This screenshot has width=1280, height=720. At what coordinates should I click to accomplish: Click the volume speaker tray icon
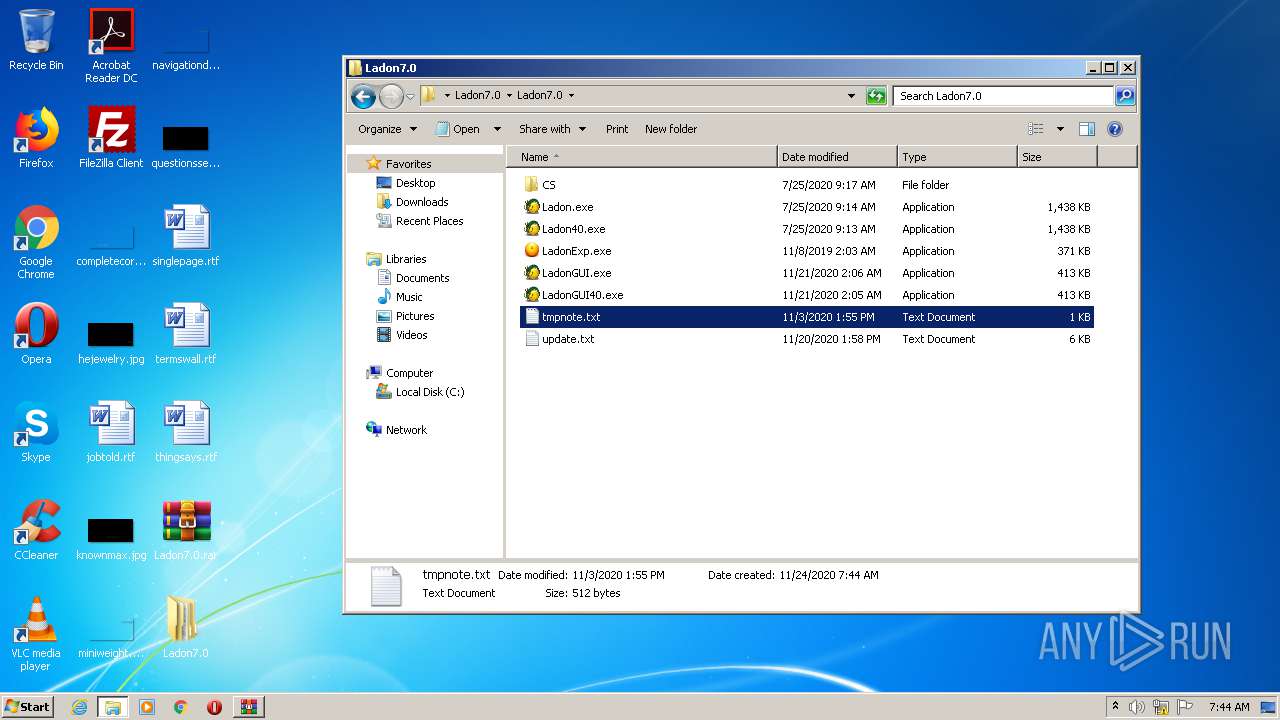click(x=1137, y=707)
